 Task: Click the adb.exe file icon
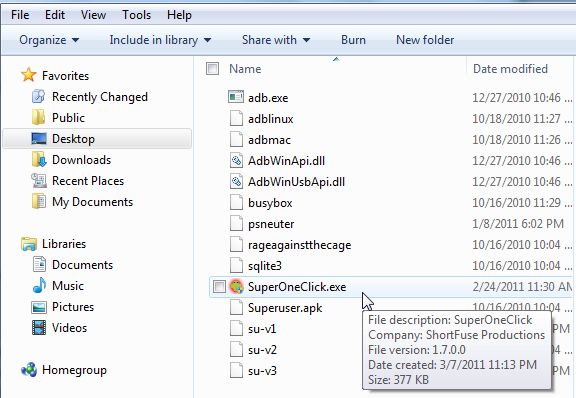tap(236, 97)
